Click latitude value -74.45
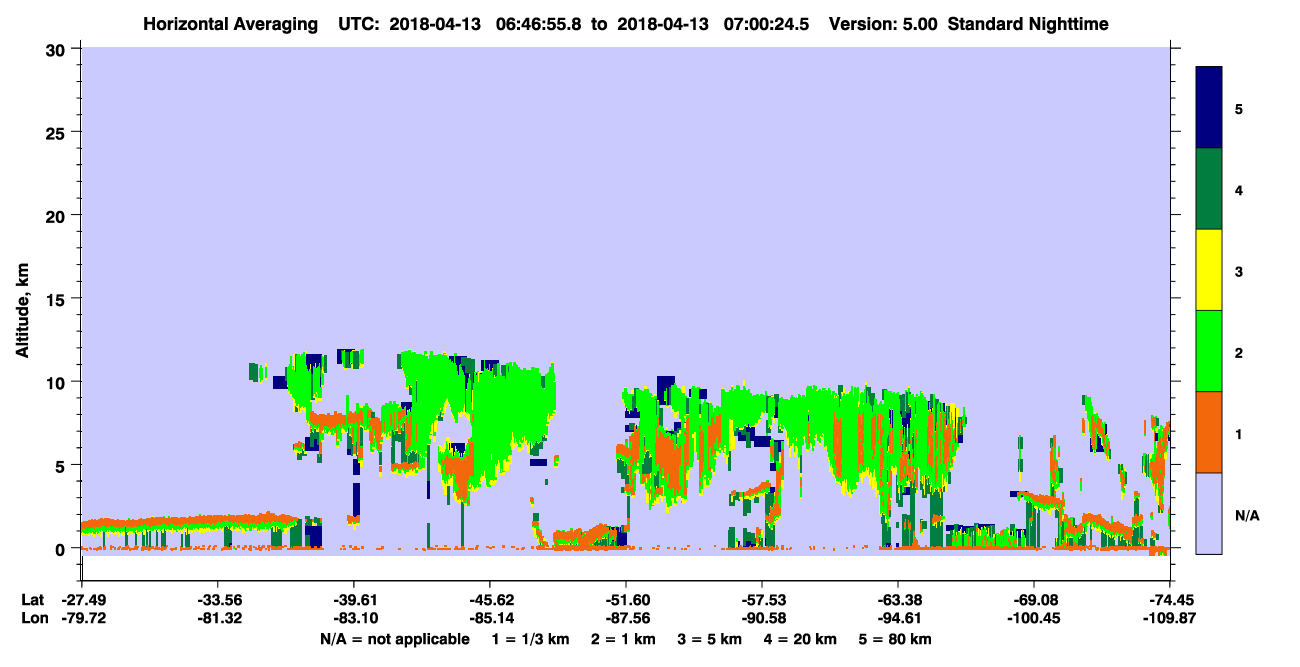Image resolution: width=1300 pixels, height=667 pixels. click(1170, 600)
